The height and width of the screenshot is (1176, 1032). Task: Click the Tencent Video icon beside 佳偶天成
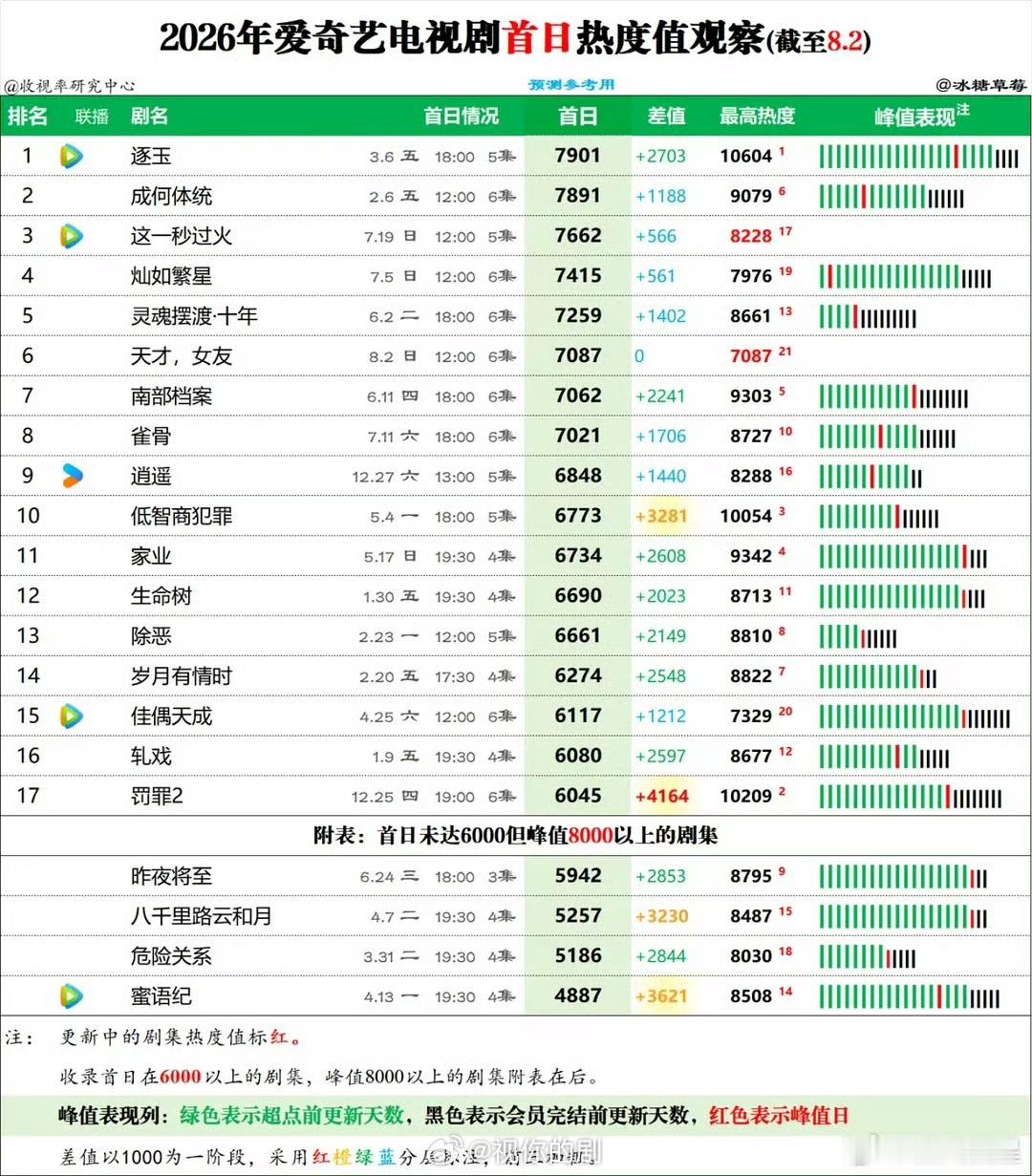click(71, 716)
